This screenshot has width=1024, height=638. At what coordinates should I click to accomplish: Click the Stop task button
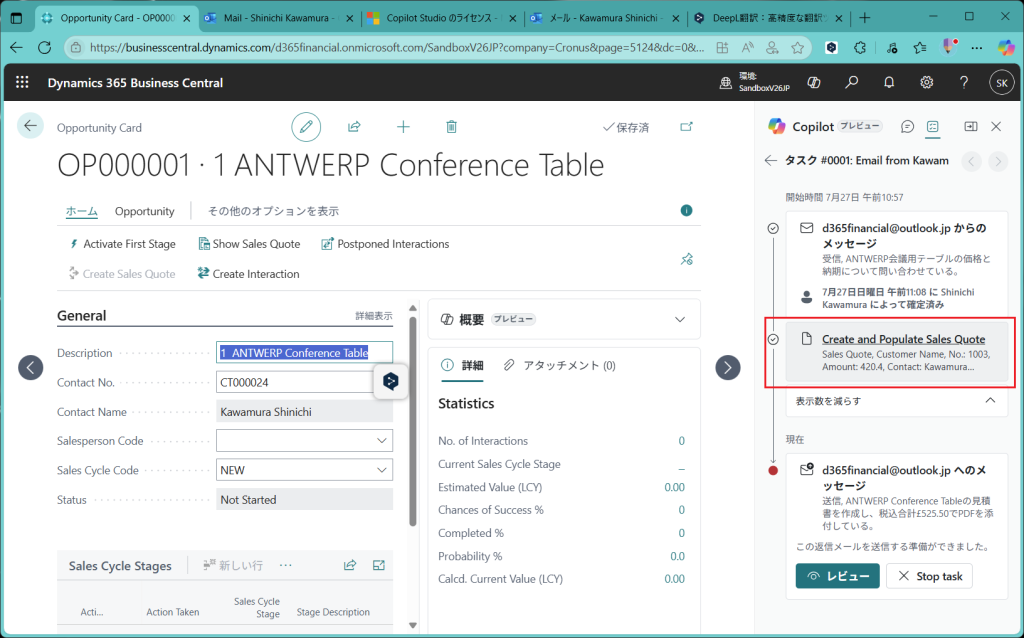929,576
